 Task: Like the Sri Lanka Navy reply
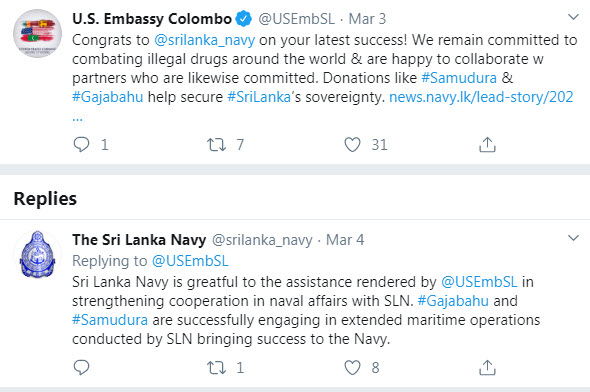pos(352,368)
